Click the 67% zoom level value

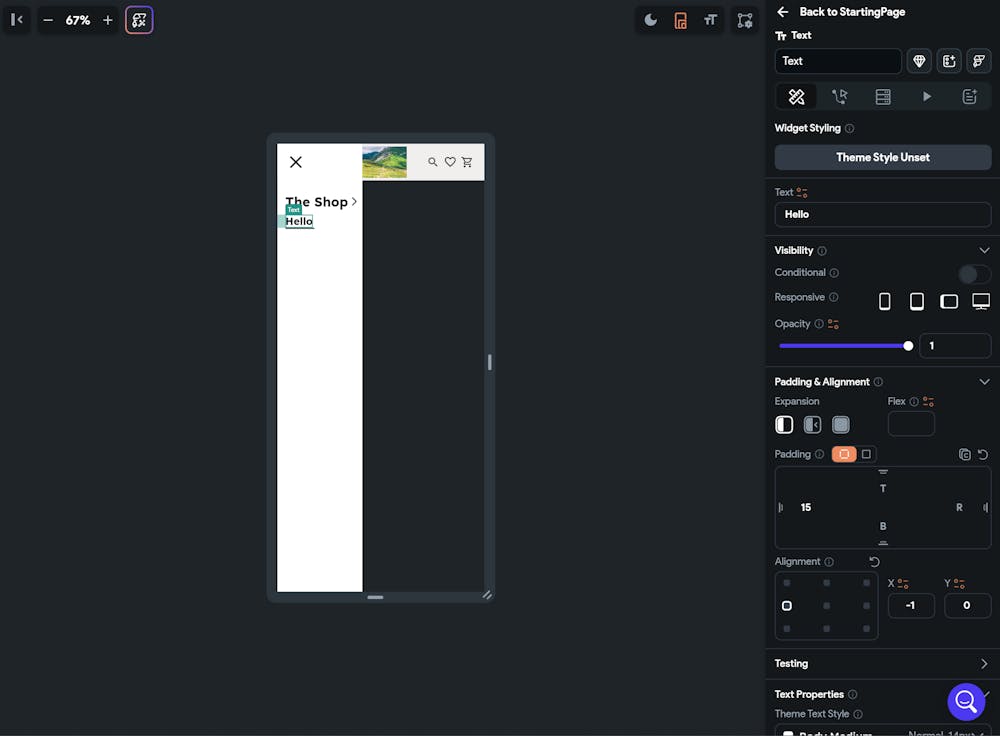click(x=78, y=20)
